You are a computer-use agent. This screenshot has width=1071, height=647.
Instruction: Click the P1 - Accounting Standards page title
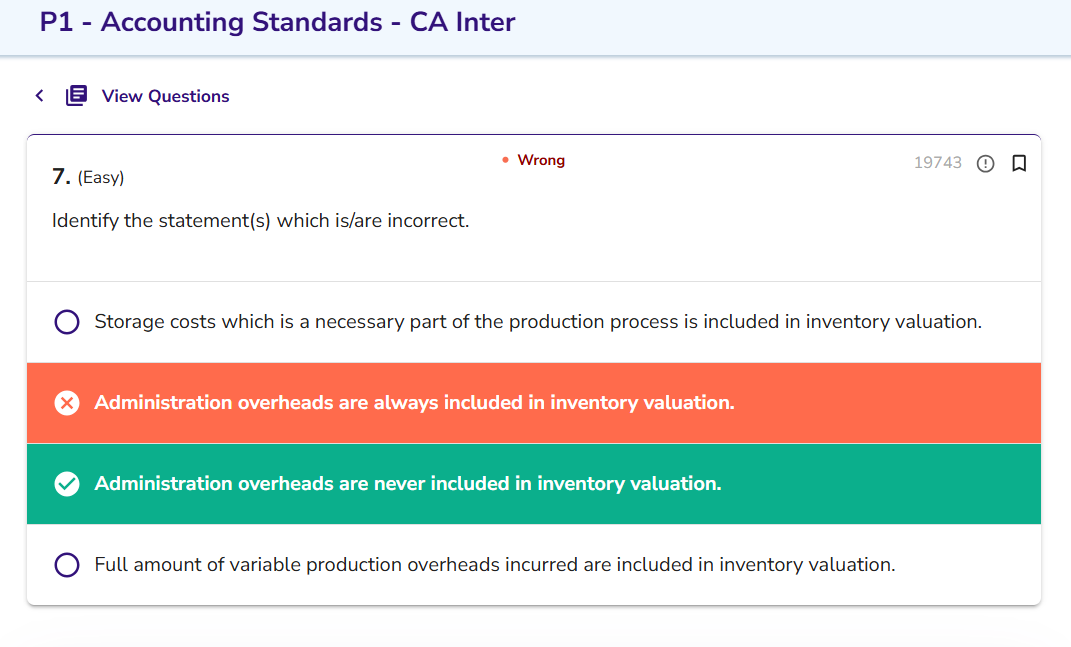pos(277,22)
